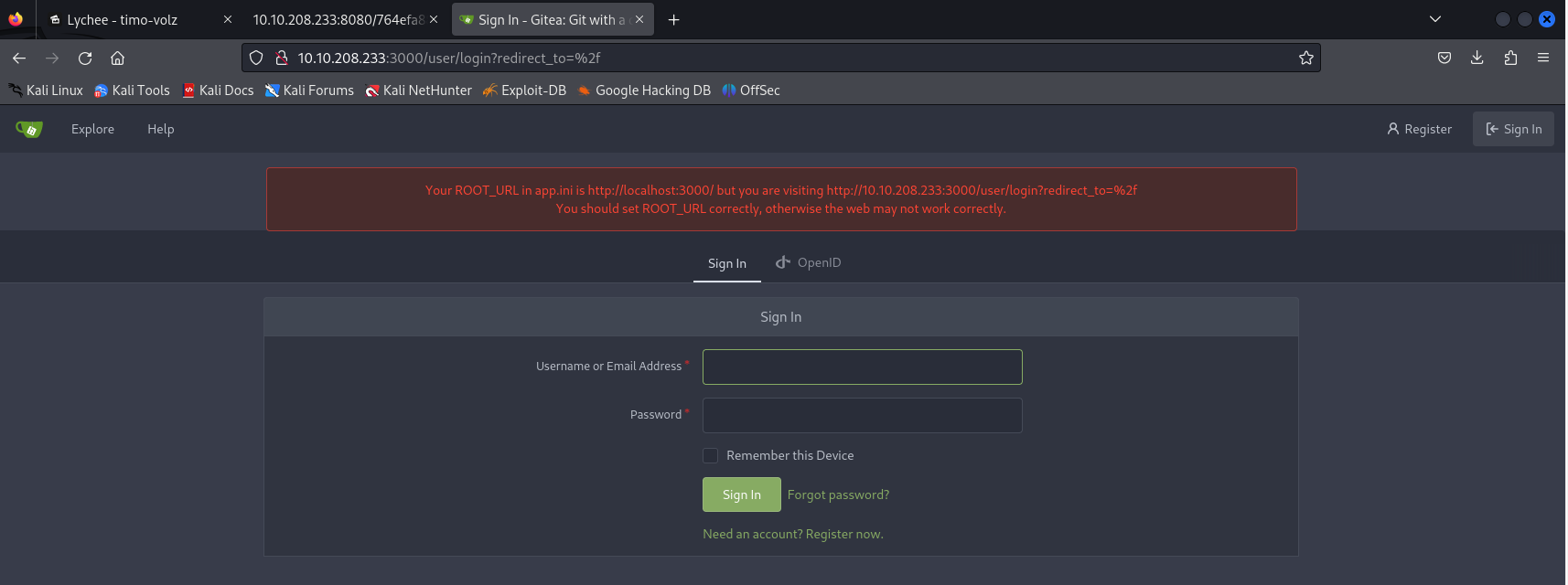Image resolution: width=1568 pixels, height=585 pixels.
Task: Submit with the green Sign In button
Action: click(x=742, y=495)
